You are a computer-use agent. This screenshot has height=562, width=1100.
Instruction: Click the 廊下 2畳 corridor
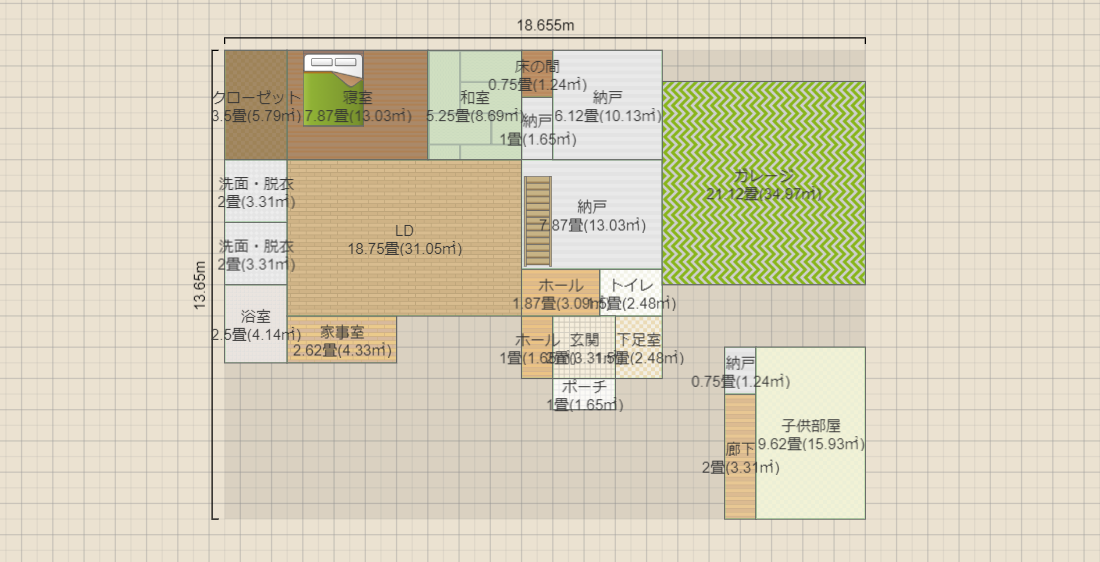tap(740, 457)
